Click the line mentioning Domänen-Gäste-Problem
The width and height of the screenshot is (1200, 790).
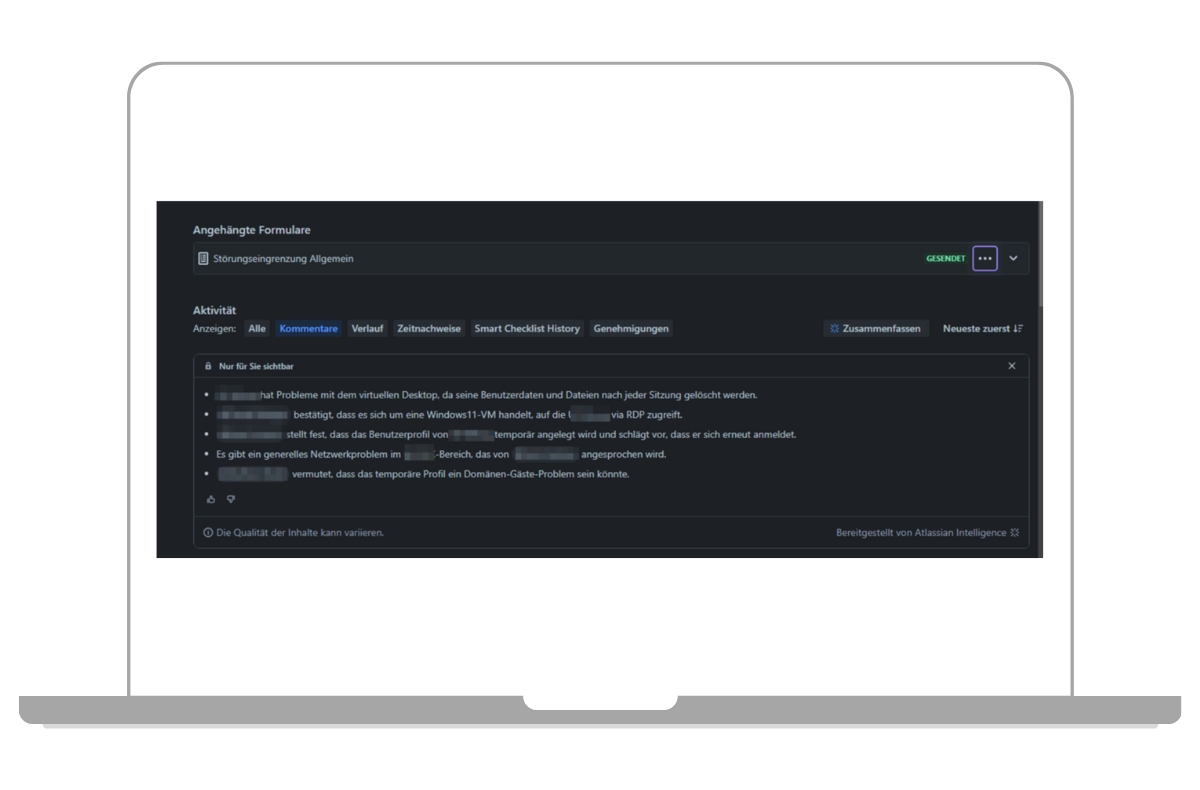pyautogui.click(x=423, y=474)
